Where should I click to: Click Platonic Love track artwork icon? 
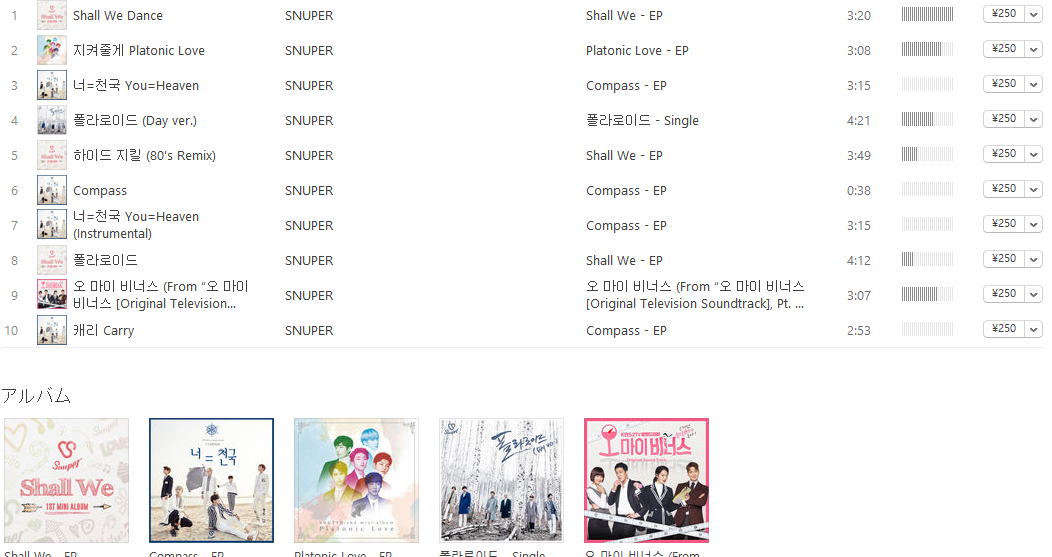(52, 50)
